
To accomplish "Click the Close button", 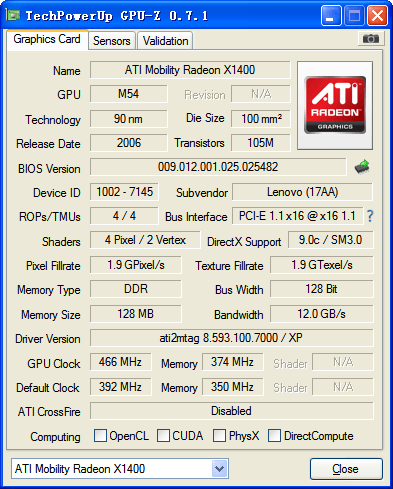I will click(x=346, y=469).
